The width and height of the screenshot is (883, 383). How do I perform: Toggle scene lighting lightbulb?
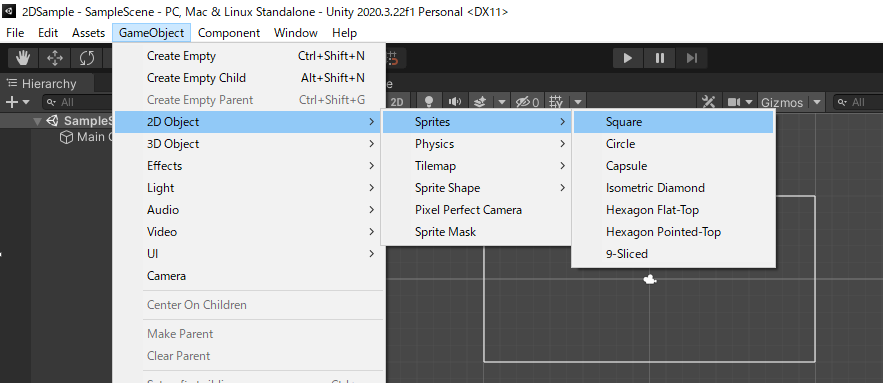tap(429, 102)
